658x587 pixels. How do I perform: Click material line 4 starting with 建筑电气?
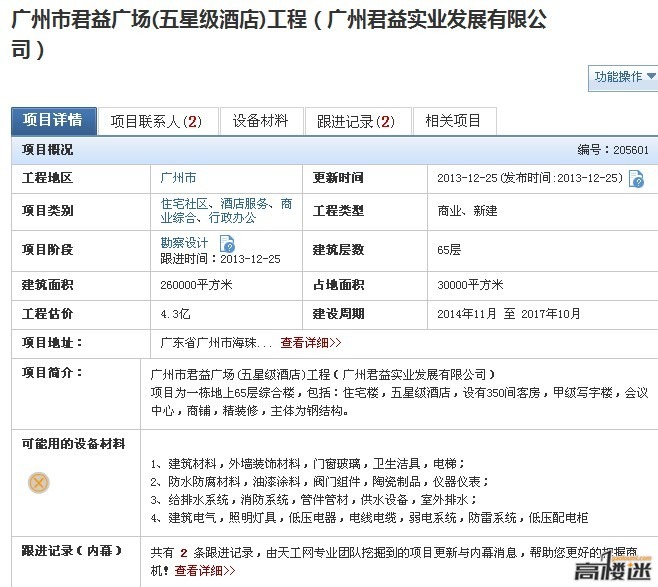click(x=369, y=518)
